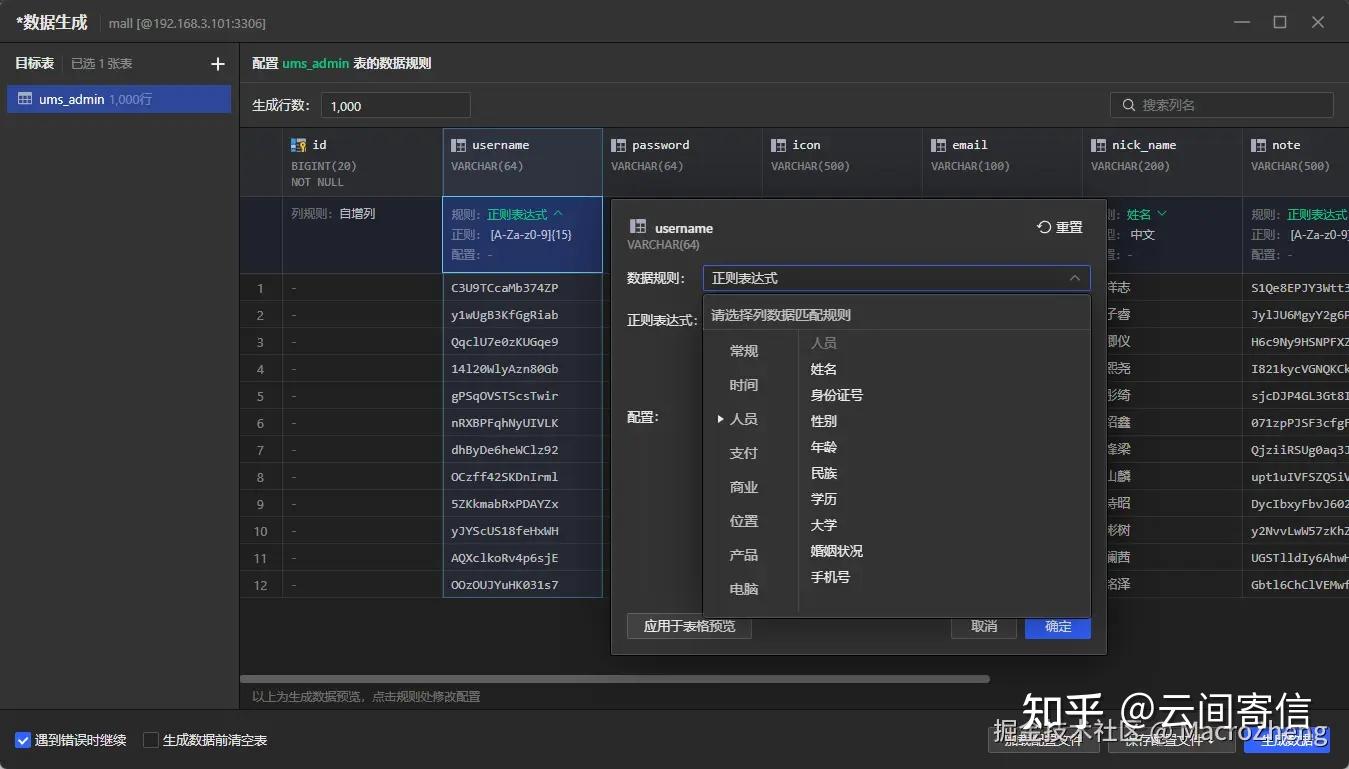Select the 常规 category in rule list
This screenshot has height=769, width=1349.
[x=744, y=351]
